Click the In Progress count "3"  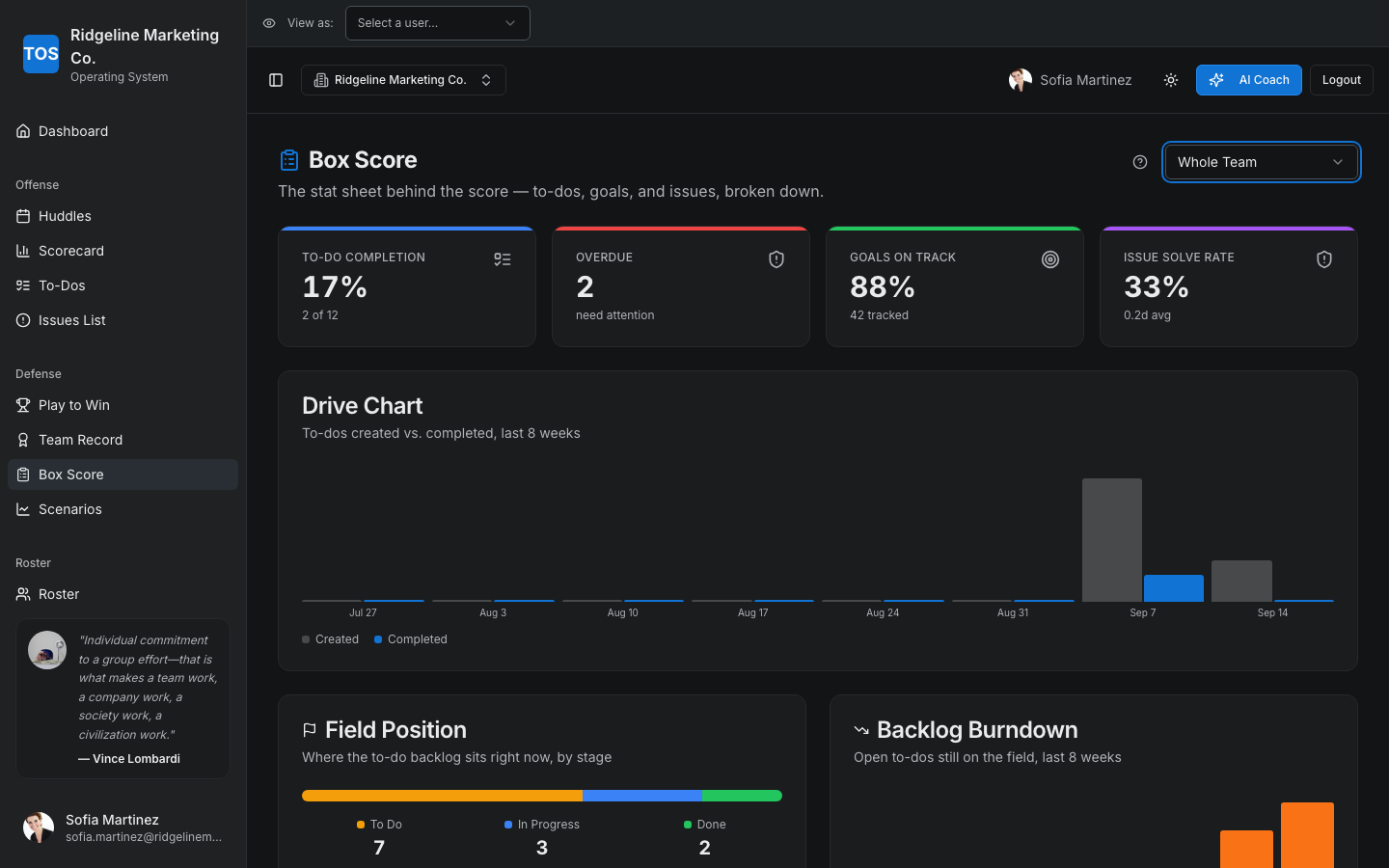pos(542,848)
